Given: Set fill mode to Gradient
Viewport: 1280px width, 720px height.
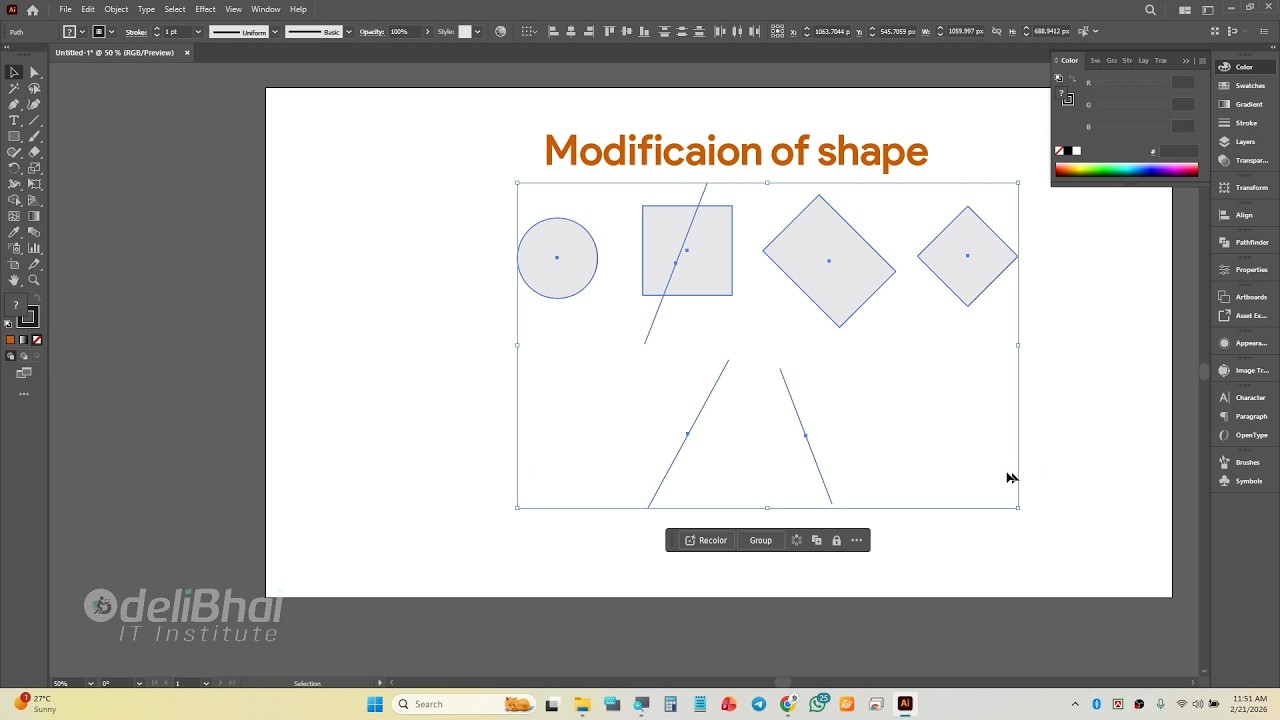Looking at the screenshot, I should click(x=24, y=340).
